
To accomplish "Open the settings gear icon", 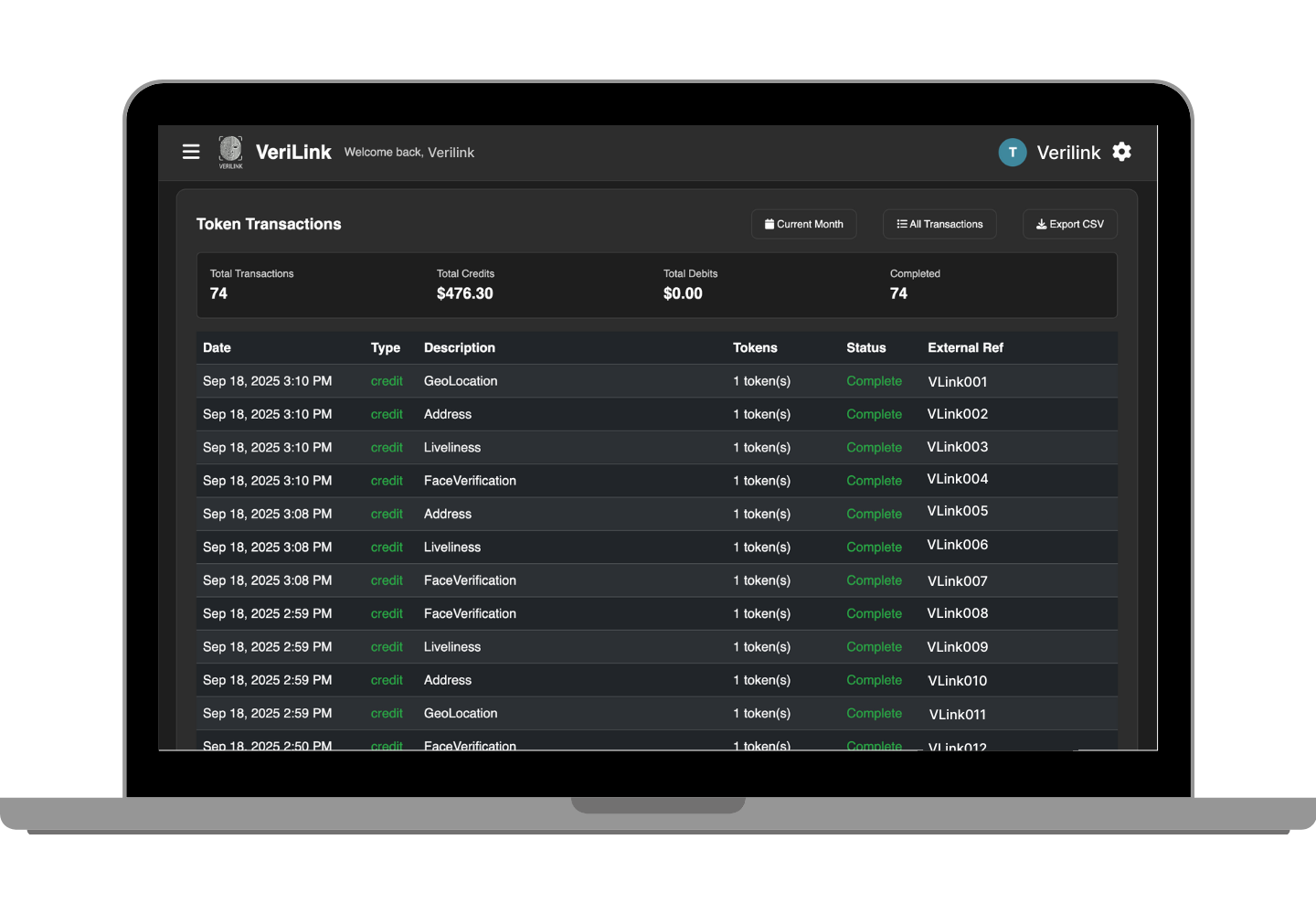I will point(1122,152).
